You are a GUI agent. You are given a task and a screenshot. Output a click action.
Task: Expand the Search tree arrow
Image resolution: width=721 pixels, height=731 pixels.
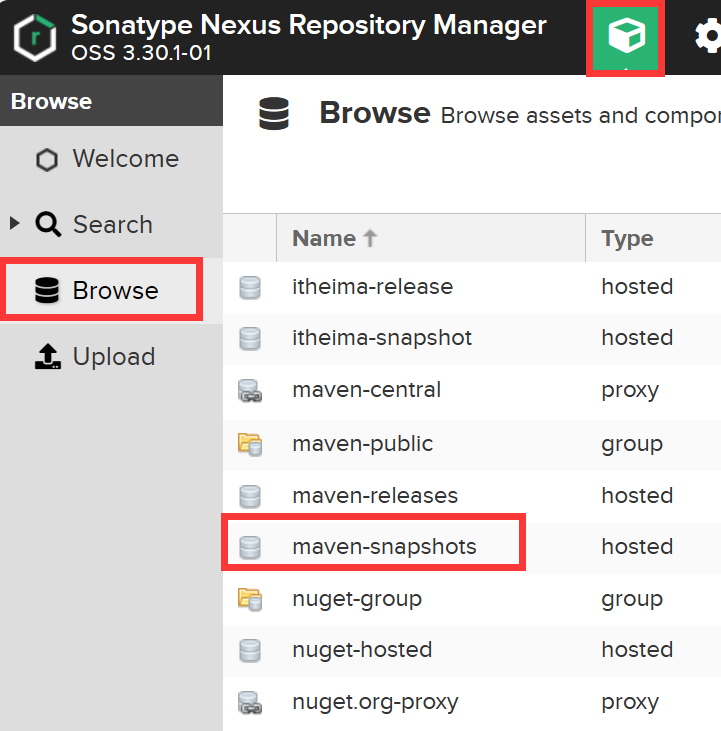(14, 223)
